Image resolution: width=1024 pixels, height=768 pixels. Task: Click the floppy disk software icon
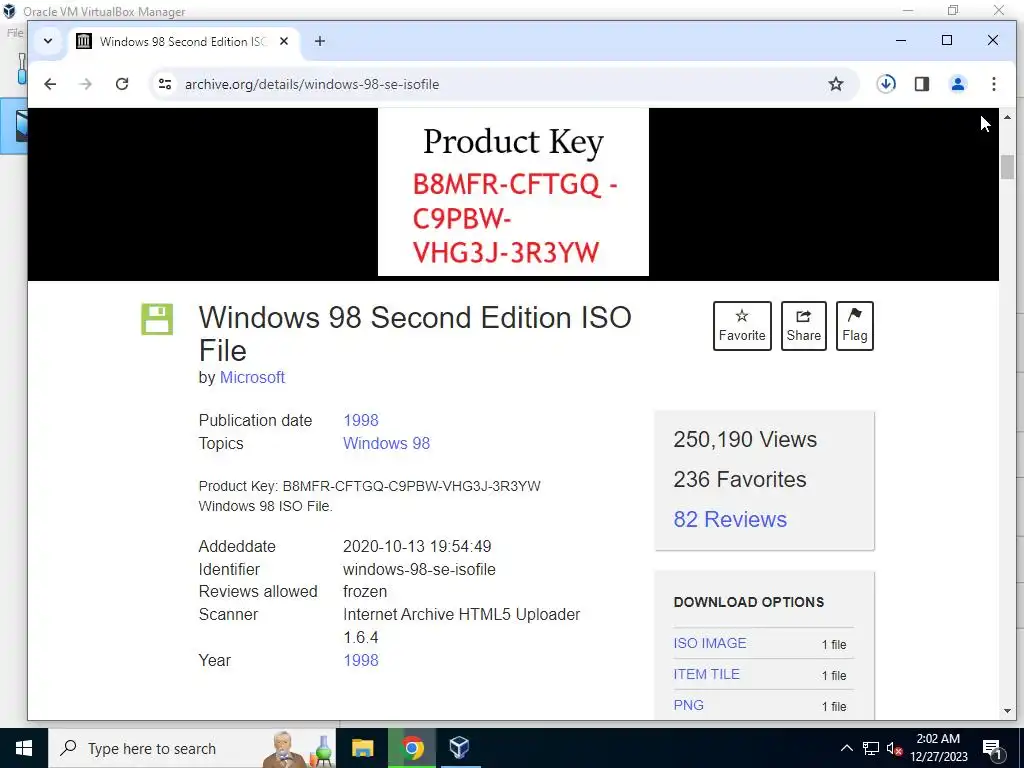[157, 319]
